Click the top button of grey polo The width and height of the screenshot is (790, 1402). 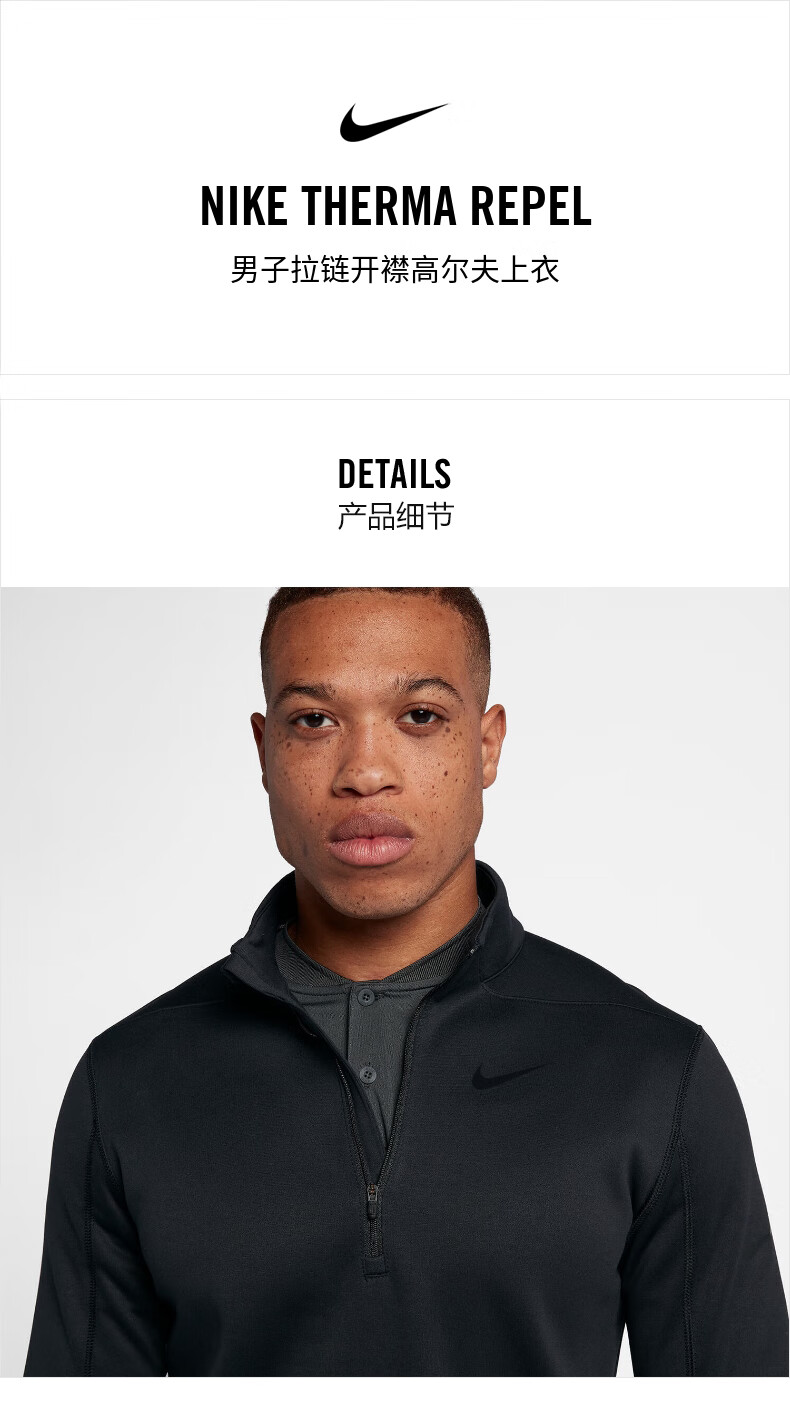point(366,996)
